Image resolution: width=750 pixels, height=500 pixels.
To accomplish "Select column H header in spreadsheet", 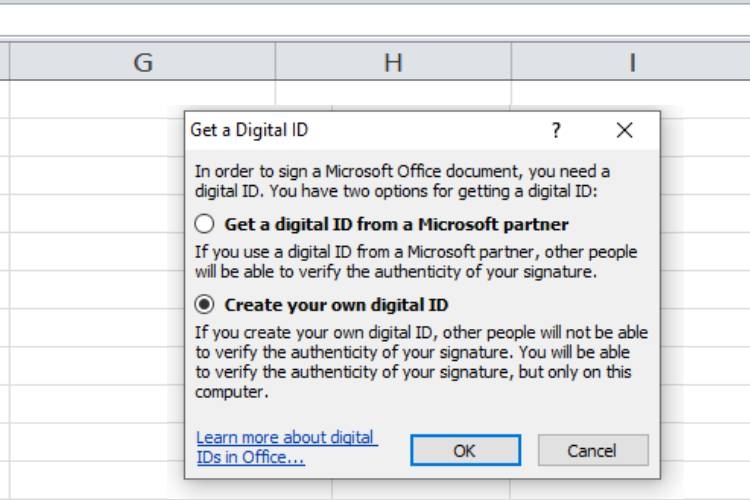I will (x=393, y=62).
